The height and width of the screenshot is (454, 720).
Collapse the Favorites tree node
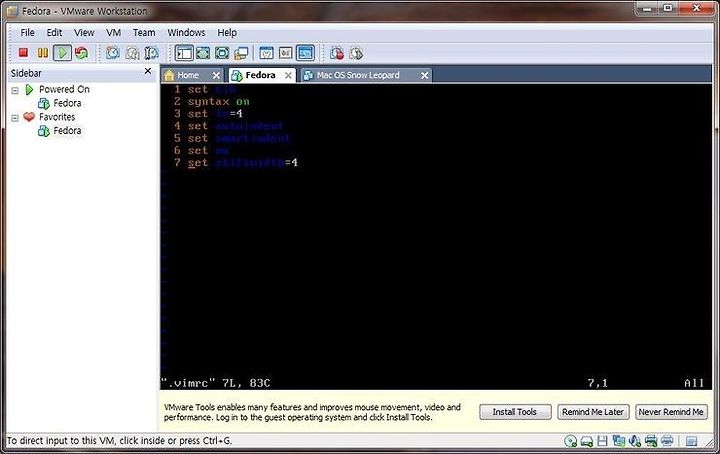15,118
